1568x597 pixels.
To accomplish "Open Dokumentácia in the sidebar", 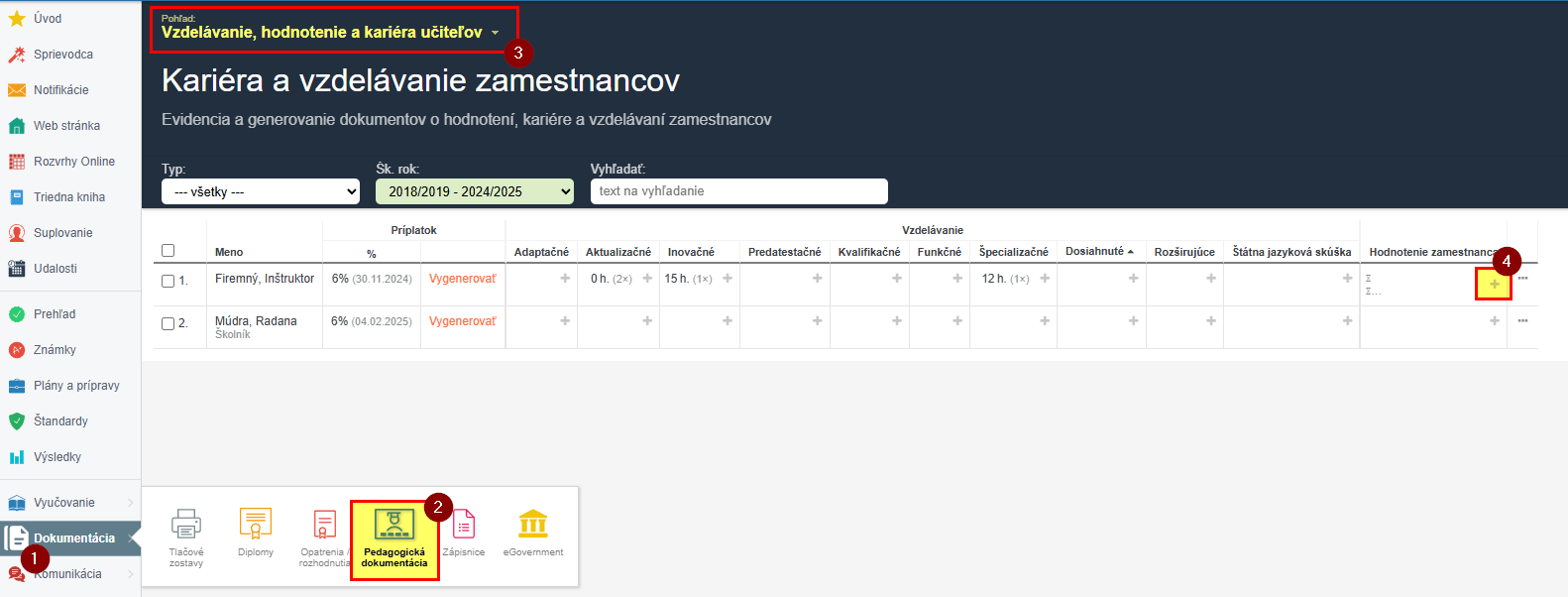I will click(73, 538).
